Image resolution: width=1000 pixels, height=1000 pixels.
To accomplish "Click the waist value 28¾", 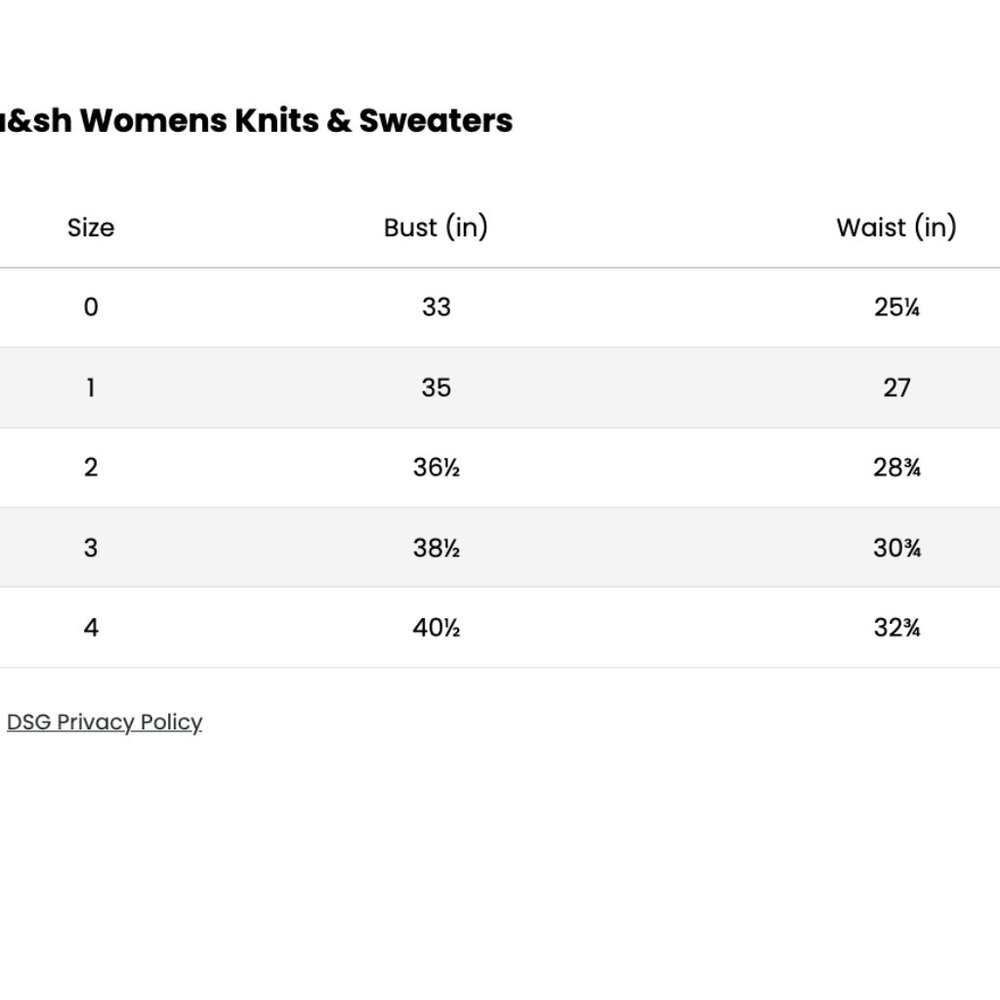I will pos(897,467).
